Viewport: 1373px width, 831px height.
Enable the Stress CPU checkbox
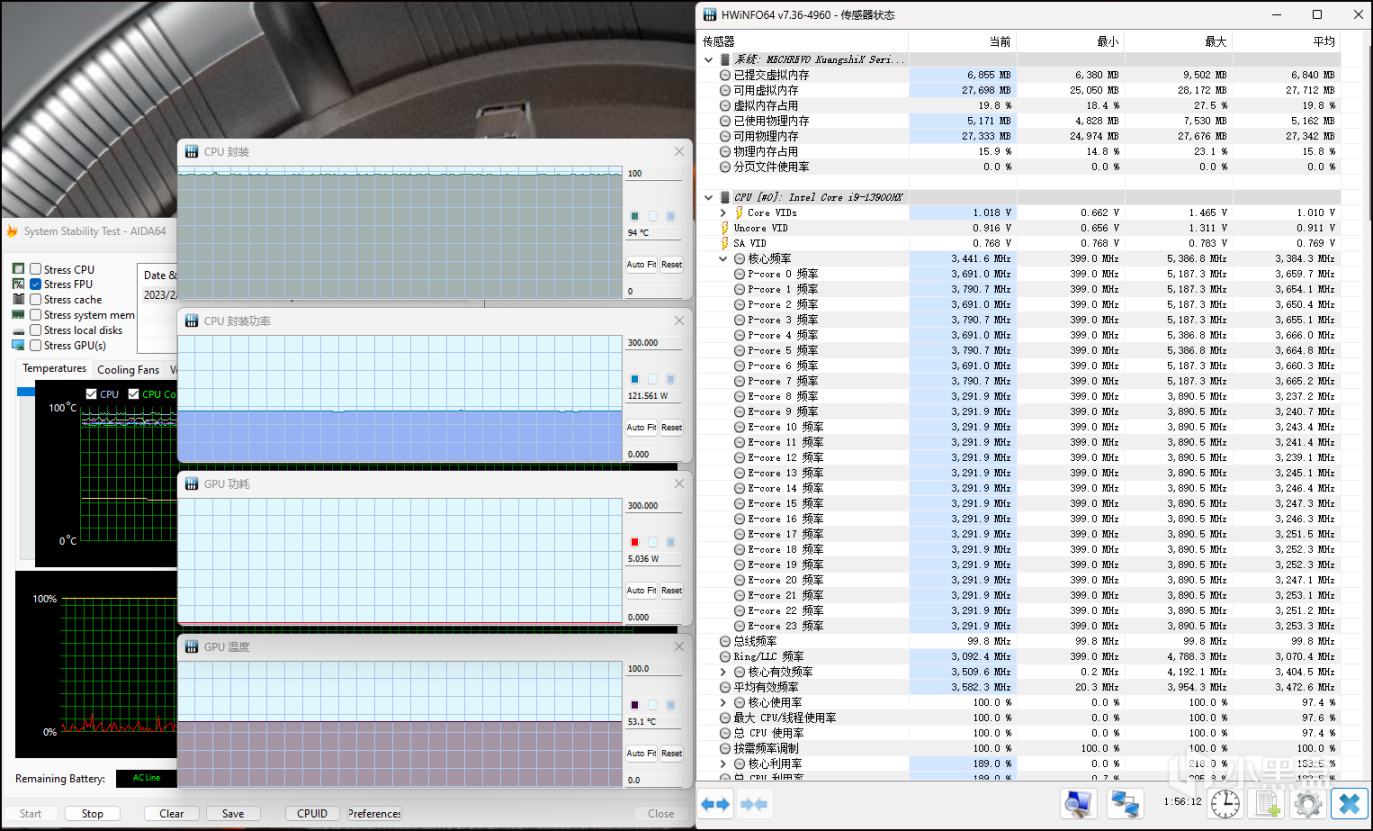tap(36, 269)
